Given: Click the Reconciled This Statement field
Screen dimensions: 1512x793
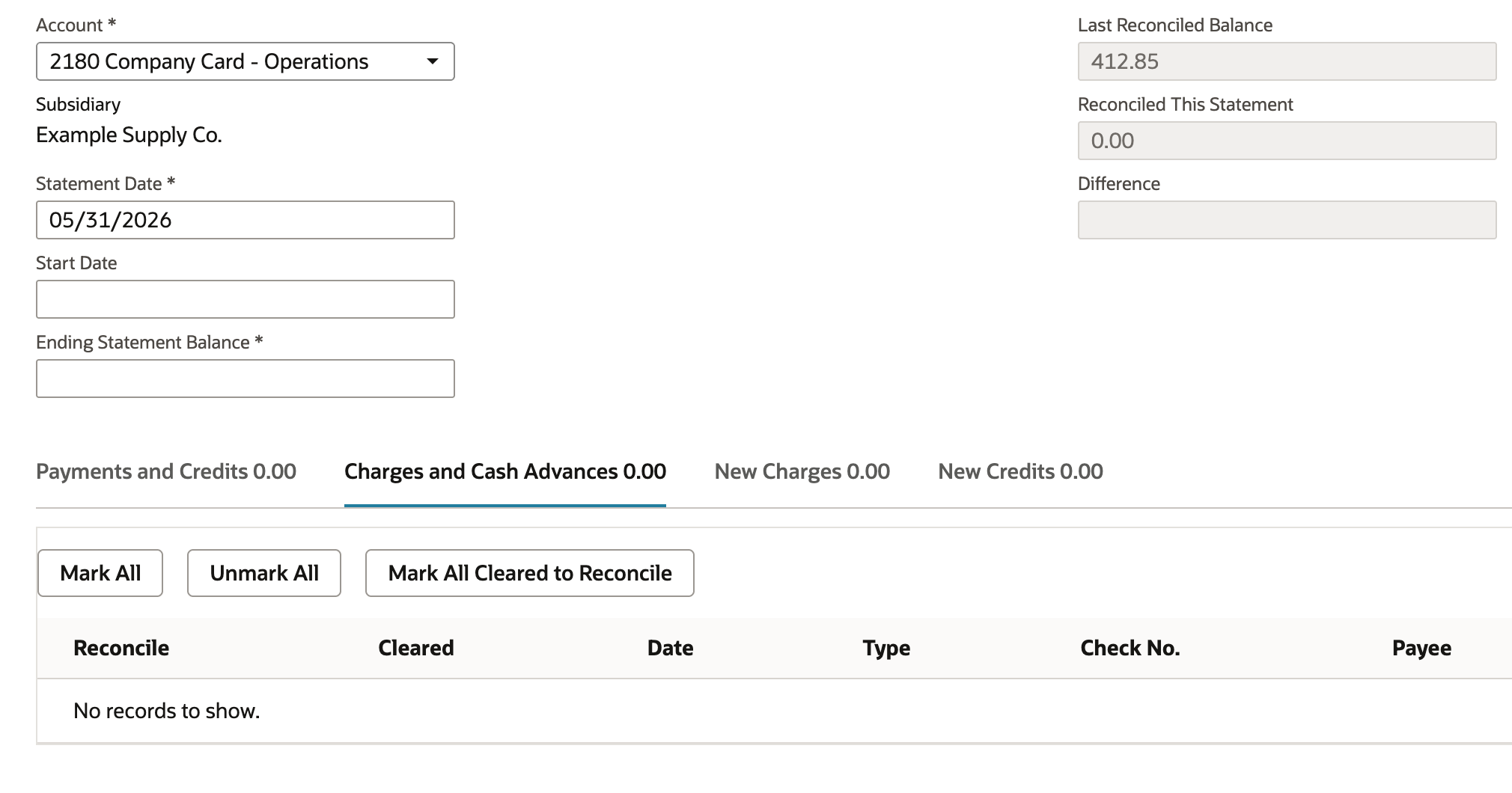Looking at the screenshot, I should coord(1287,141).
